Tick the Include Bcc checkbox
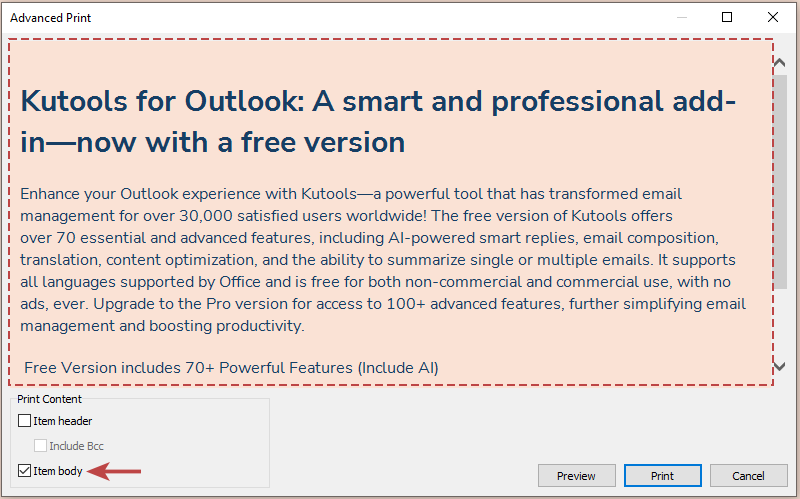The image size is (800, 499). 40,446
